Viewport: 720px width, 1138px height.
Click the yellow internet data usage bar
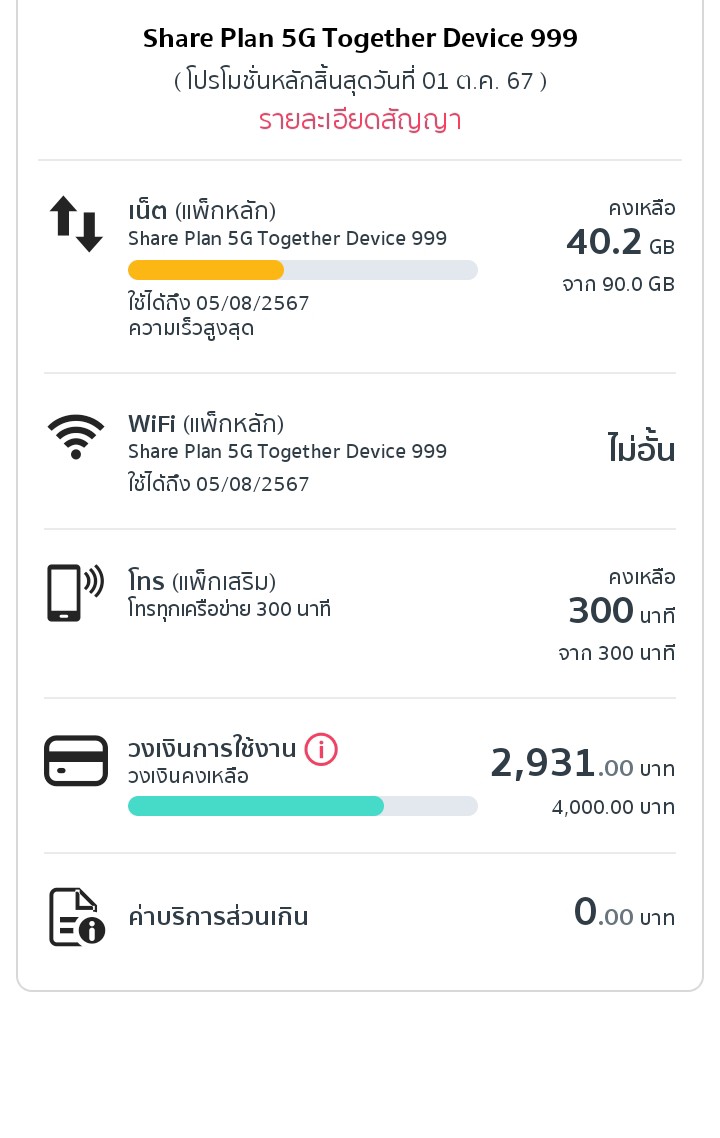click(x=206, y=270)
